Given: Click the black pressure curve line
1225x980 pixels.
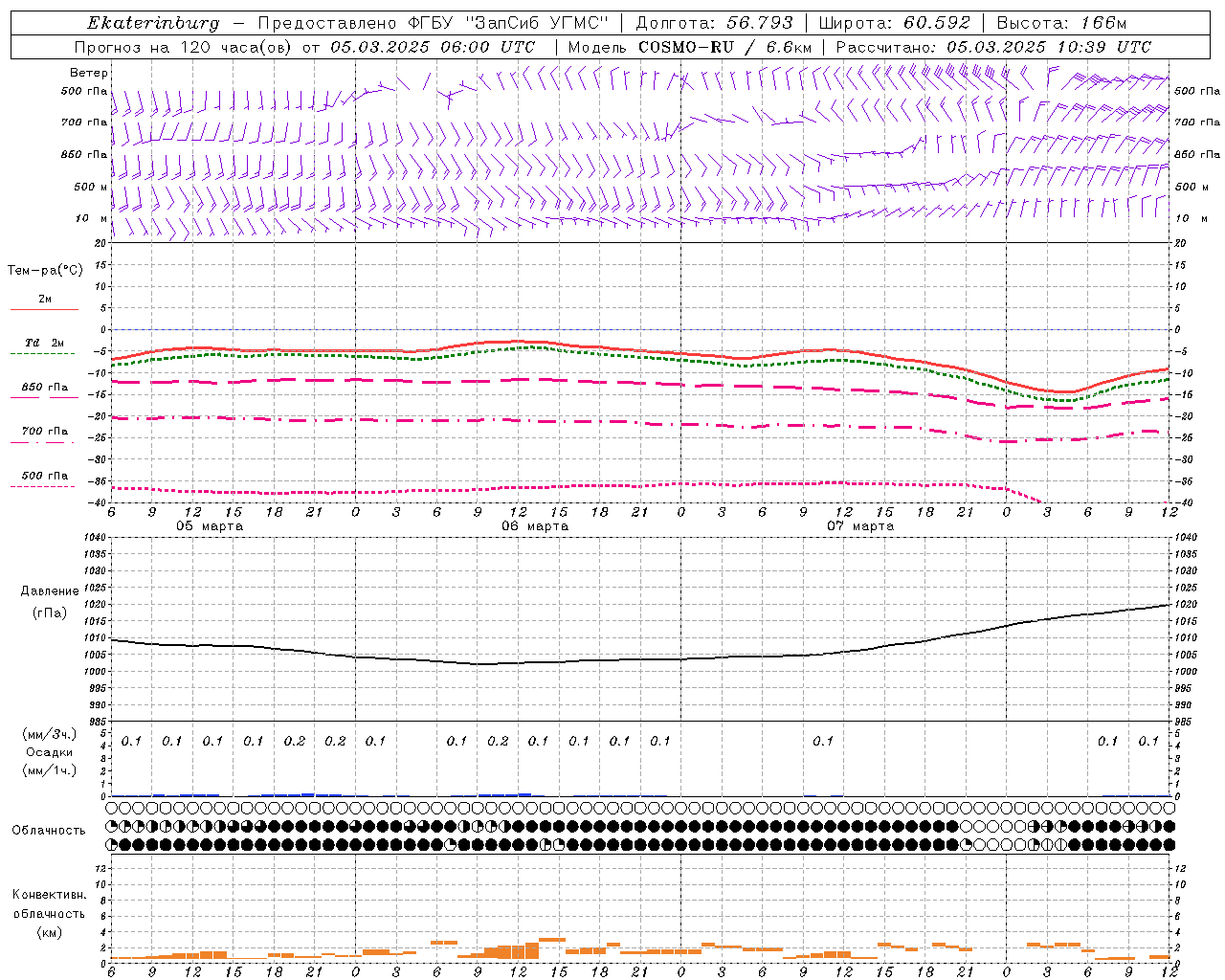Looking at the screenshot, I should point(641,659).
